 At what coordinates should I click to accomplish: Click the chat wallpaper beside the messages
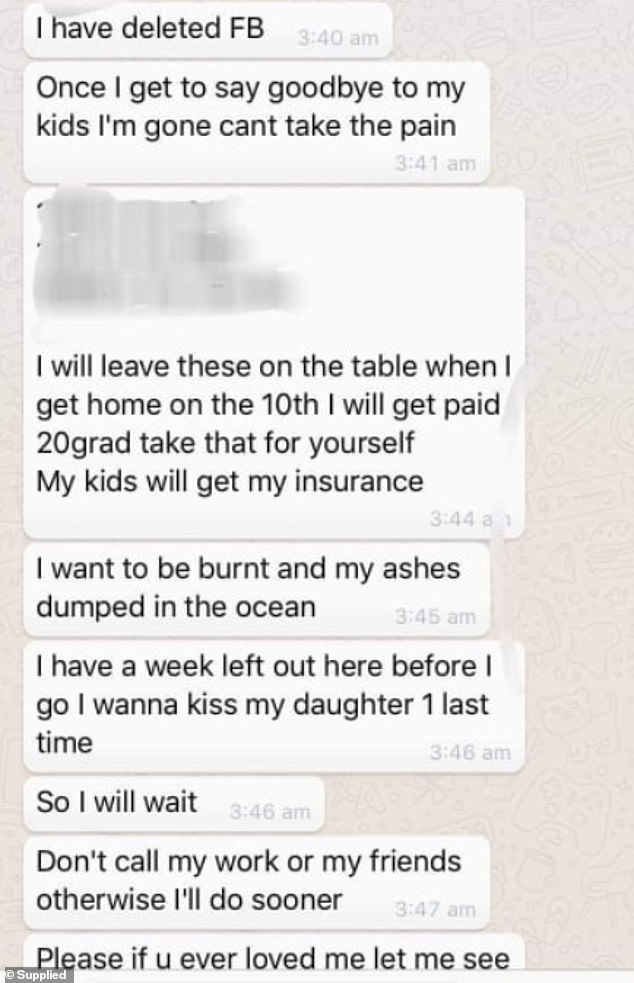pos(580,439)
